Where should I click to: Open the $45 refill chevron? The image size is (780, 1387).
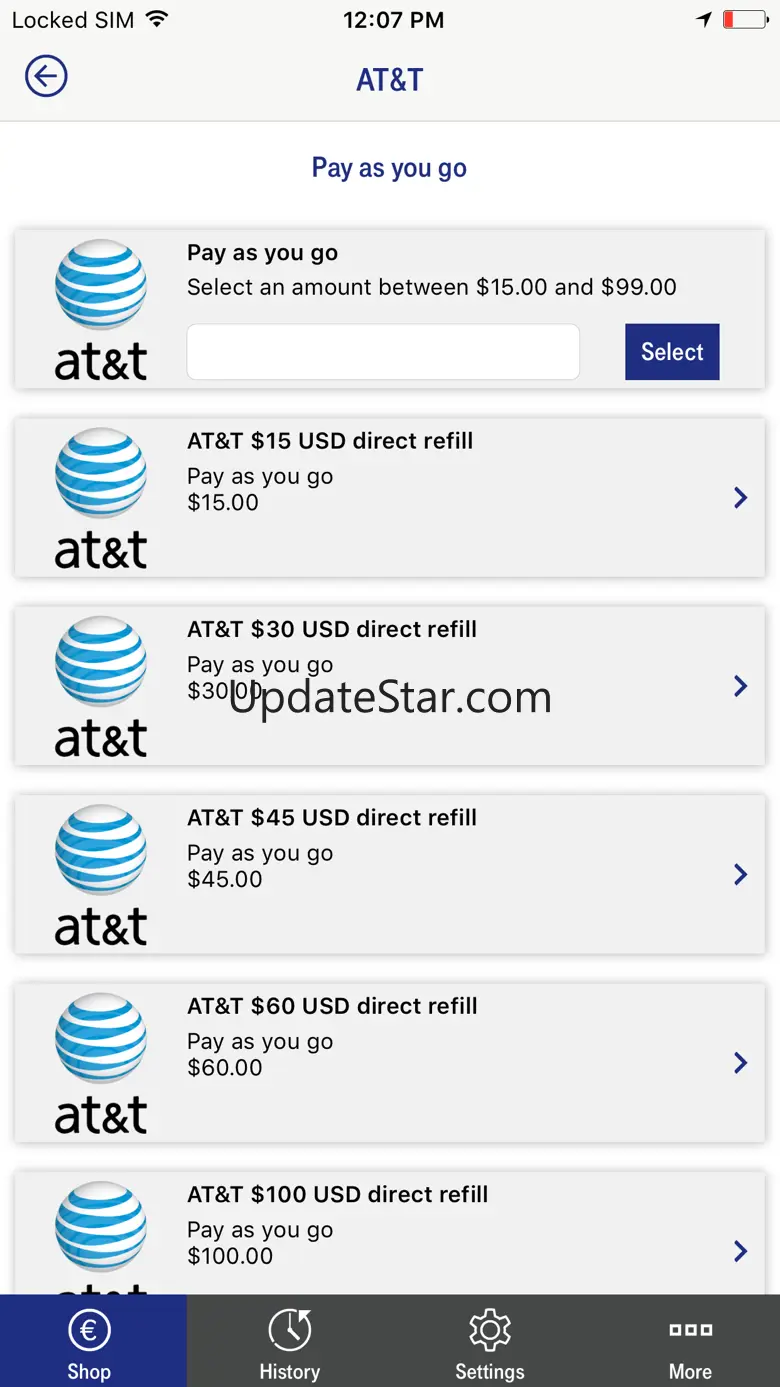740,875
